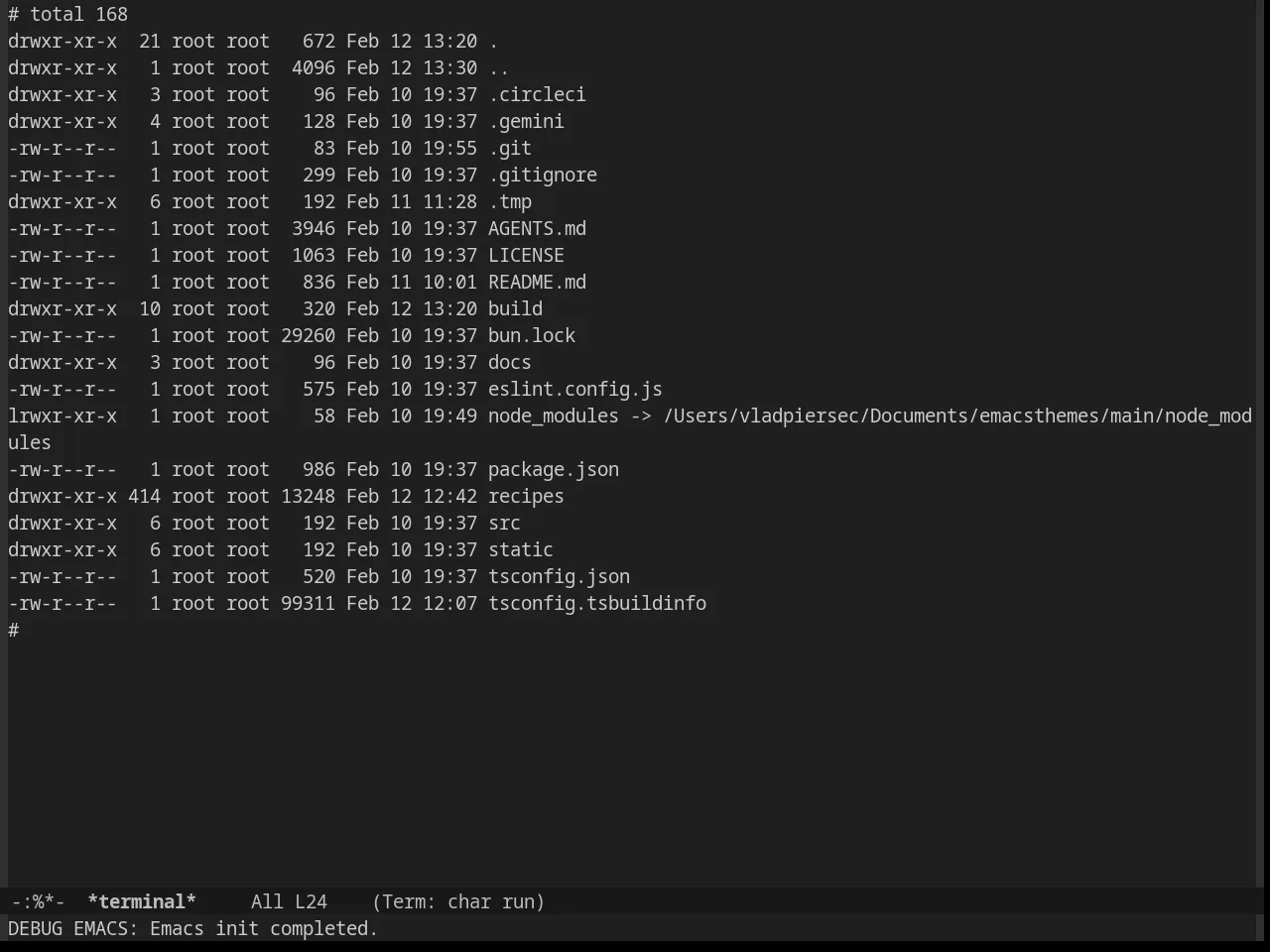Click the (Term: char run) mode indicator
This screenshot has height=952, width=1270.
pos(458,901)
